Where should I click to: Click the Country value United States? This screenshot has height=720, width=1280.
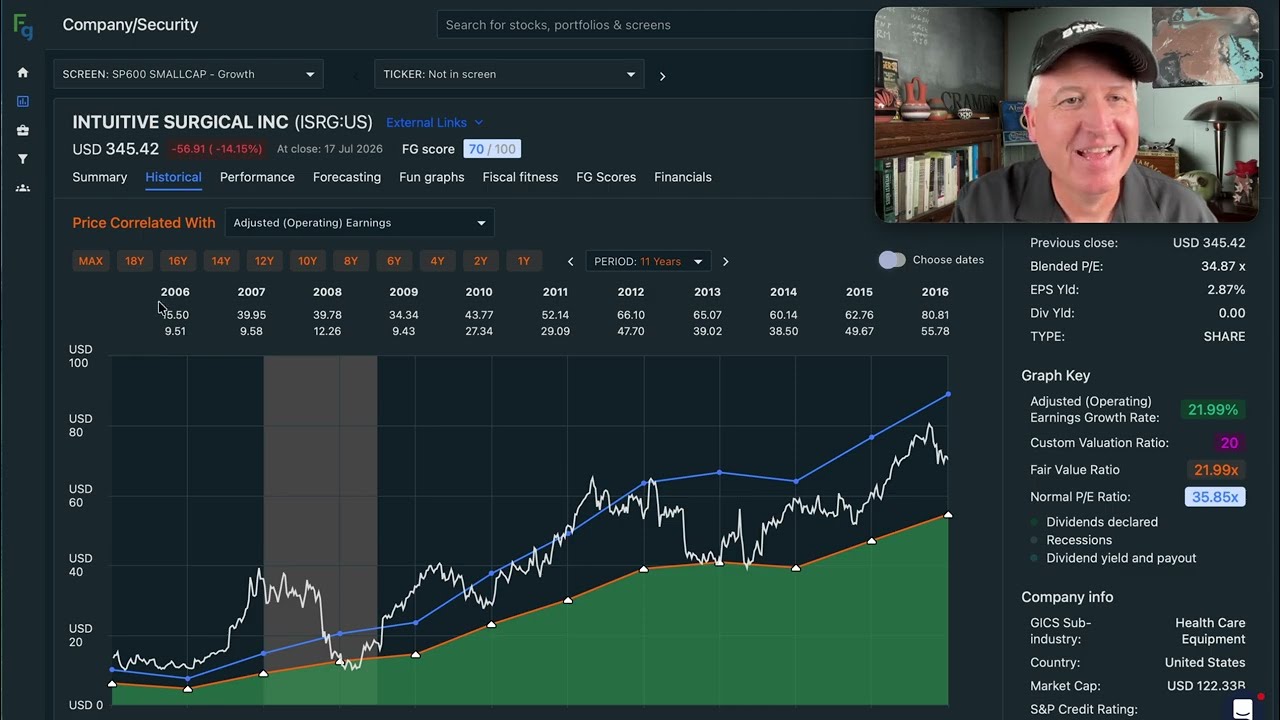[x=1205, y=663]
